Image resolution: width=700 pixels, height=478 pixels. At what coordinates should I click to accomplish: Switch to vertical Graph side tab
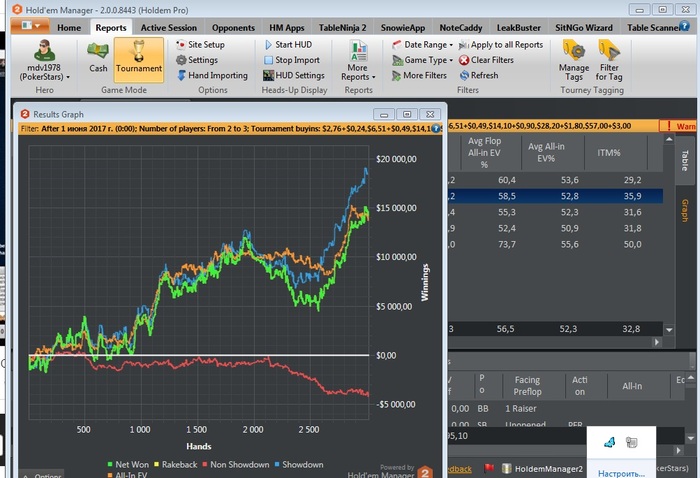click(x=685, y=211)
